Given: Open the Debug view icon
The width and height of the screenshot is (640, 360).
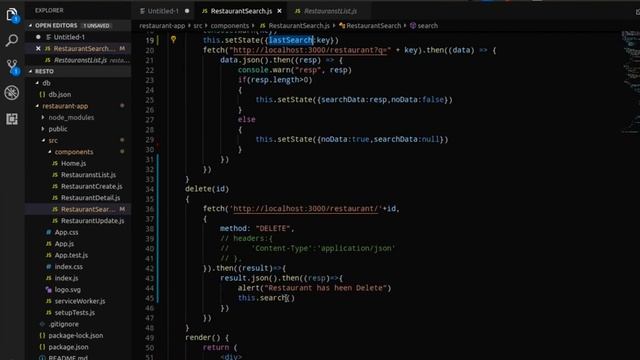Looking at the screenshot, I should click(12, 93).
